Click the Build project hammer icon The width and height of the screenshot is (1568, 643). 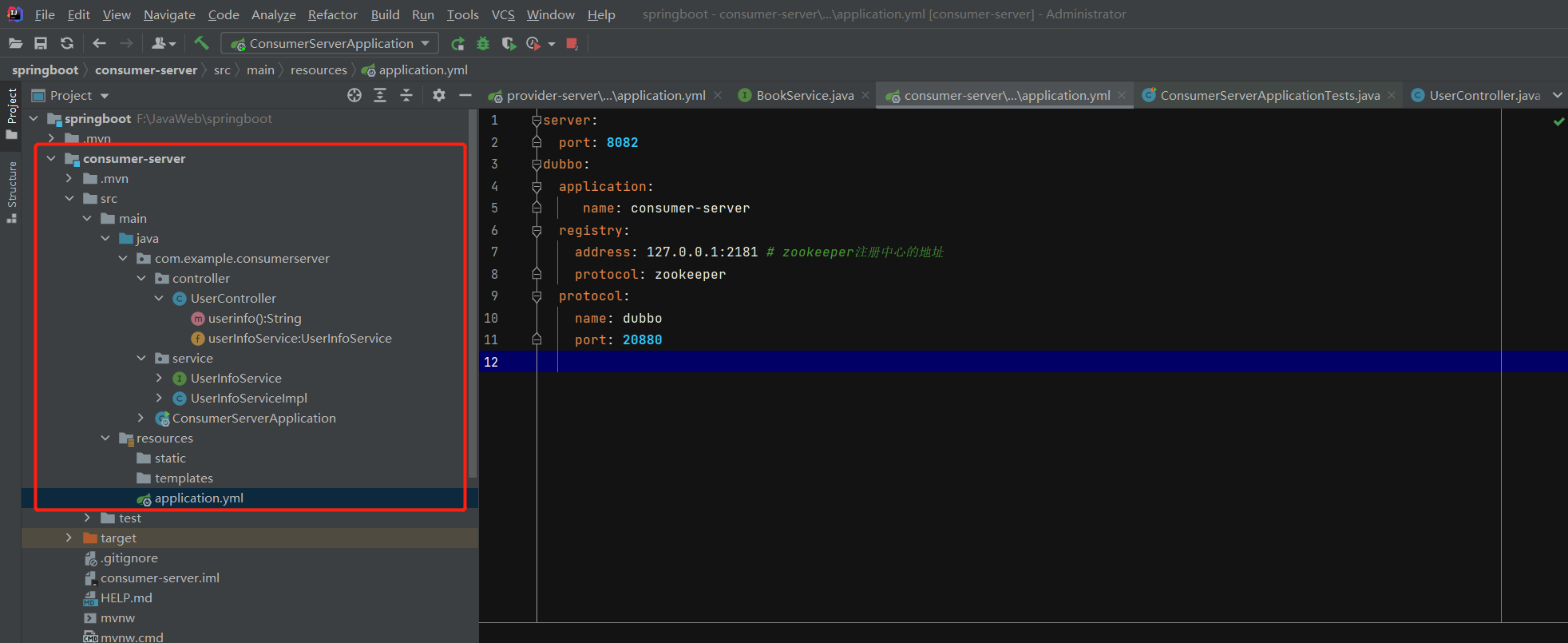coord(201,43)
